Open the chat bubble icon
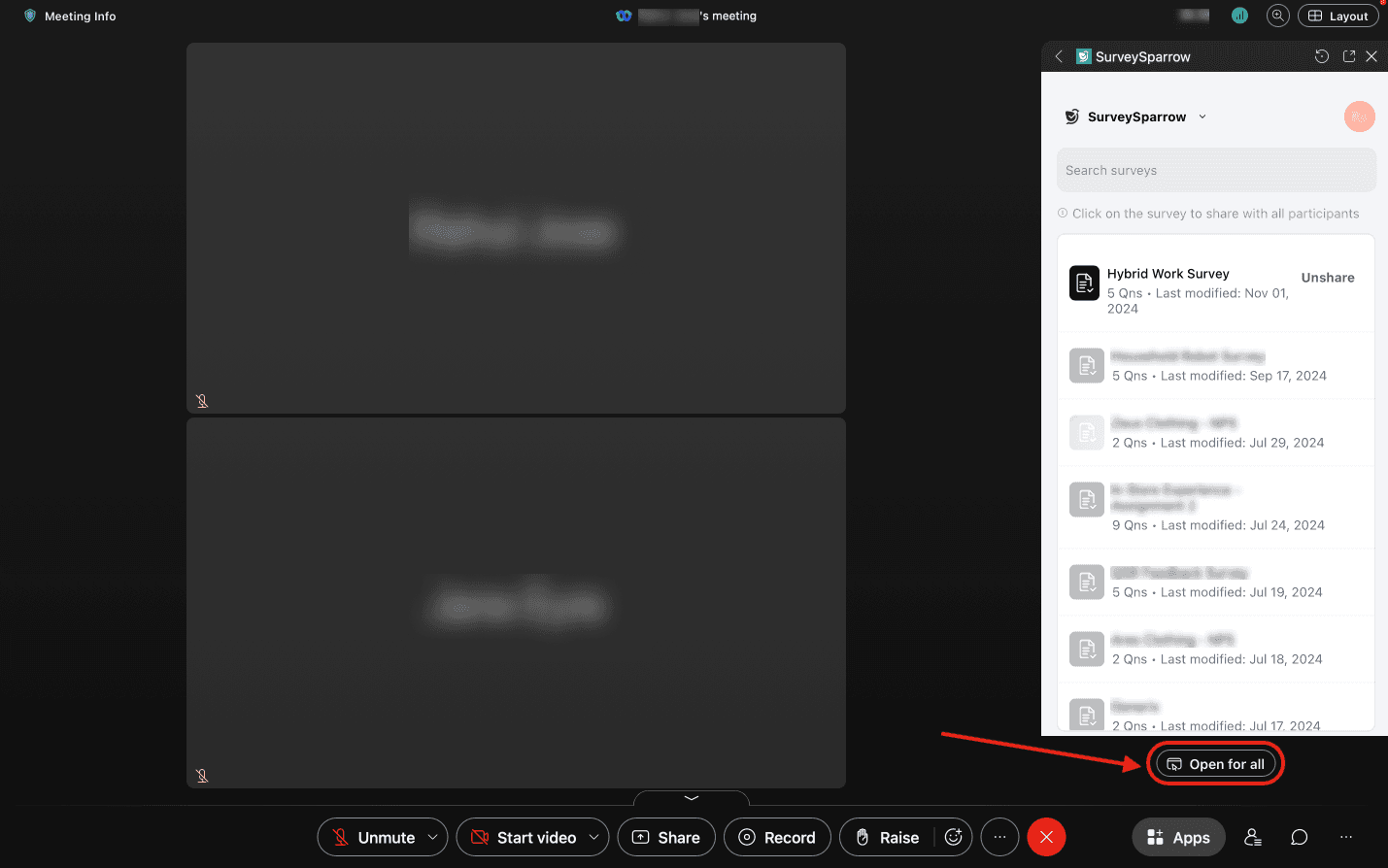 tap(1299, 837)
